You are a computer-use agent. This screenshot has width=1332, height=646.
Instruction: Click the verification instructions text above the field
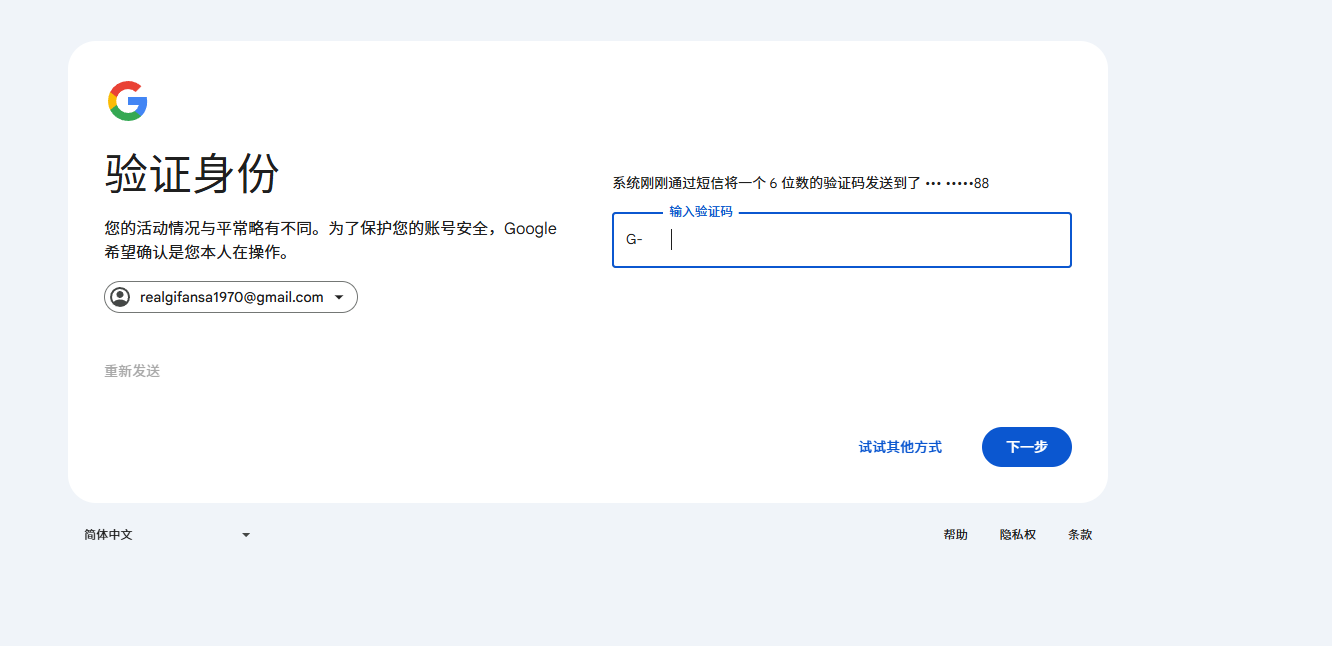[x=798, y=183]
